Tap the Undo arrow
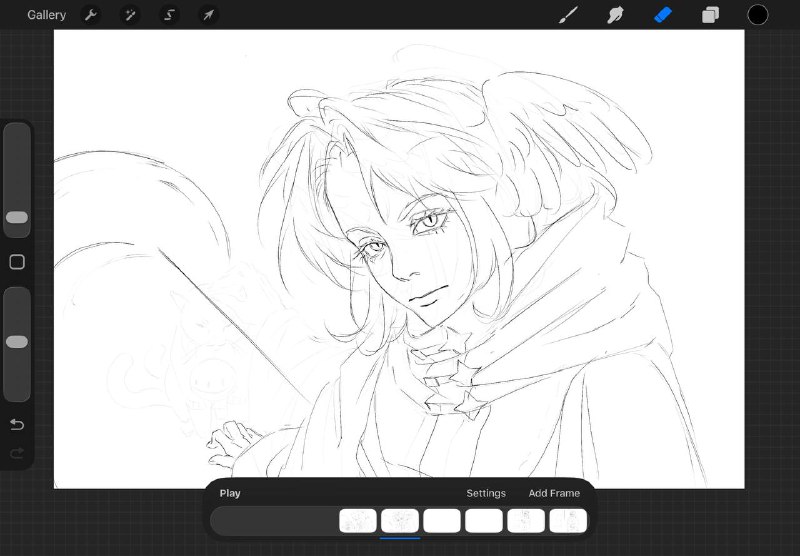Screen dimensions: 800x556 [17, 424]
